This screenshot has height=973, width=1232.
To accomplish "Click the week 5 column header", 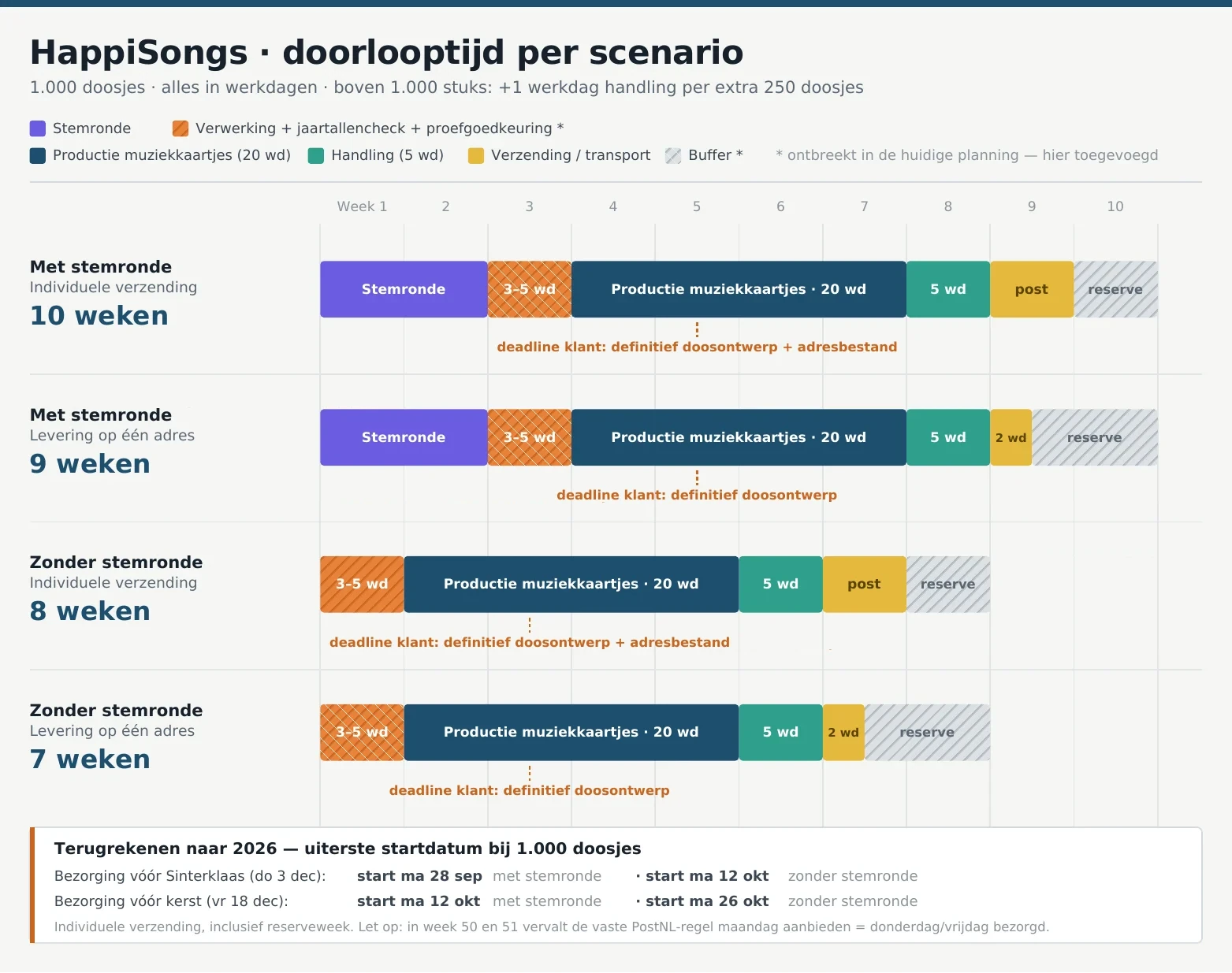I will coord(697,206).
